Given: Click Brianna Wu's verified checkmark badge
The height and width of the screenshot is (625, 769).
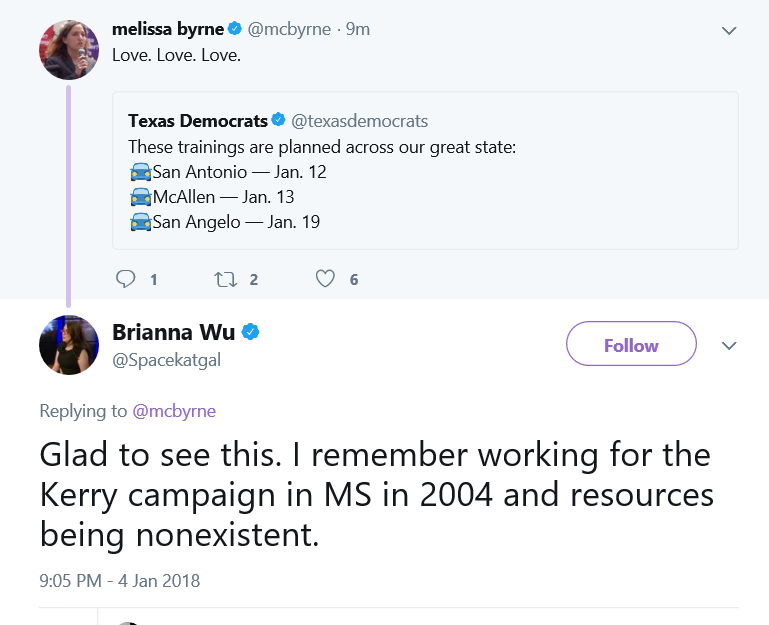Looking at the screenshot, I should pos(251,332).
